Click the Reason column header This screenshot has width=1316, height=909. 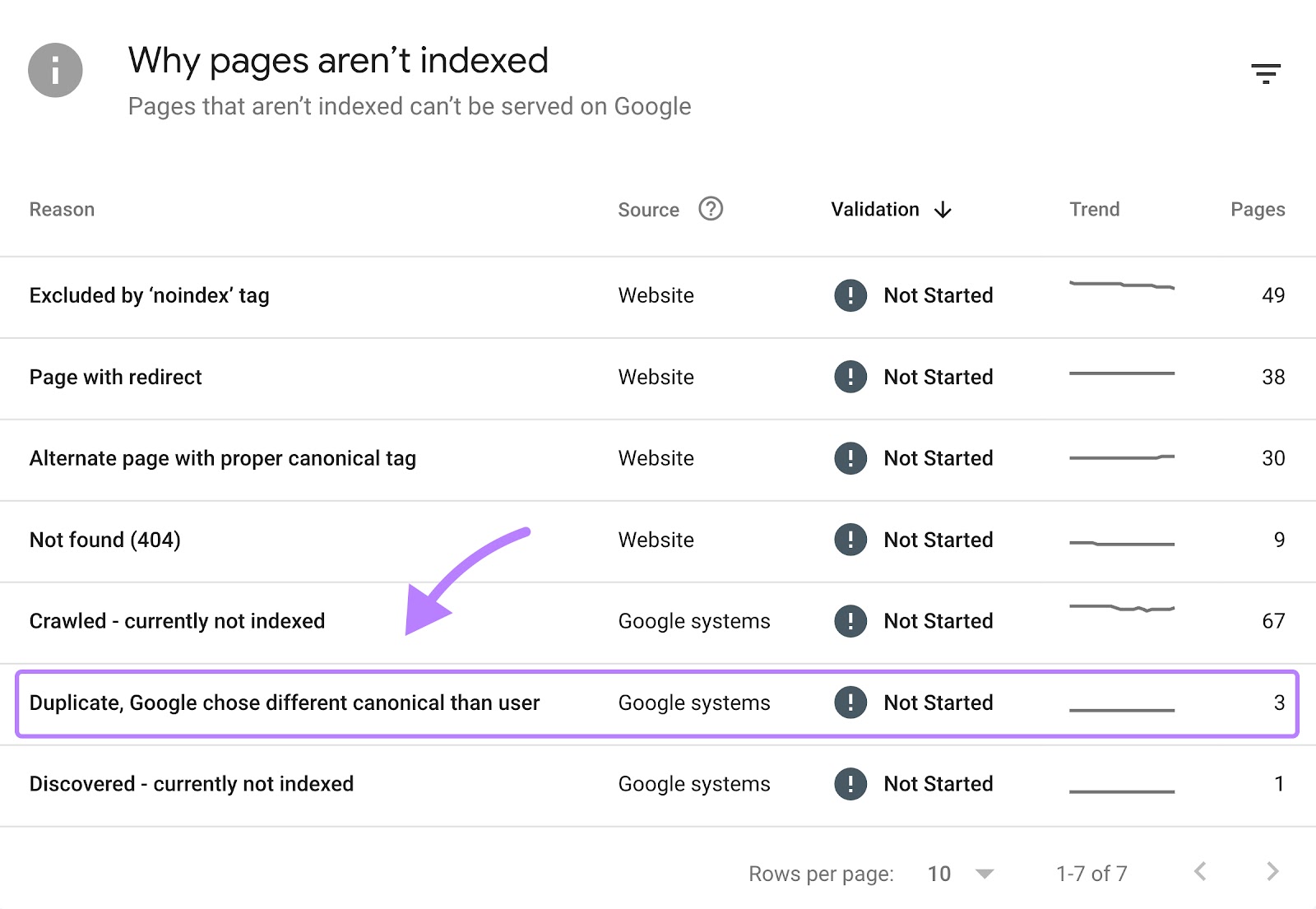click(x=62, y=210)
